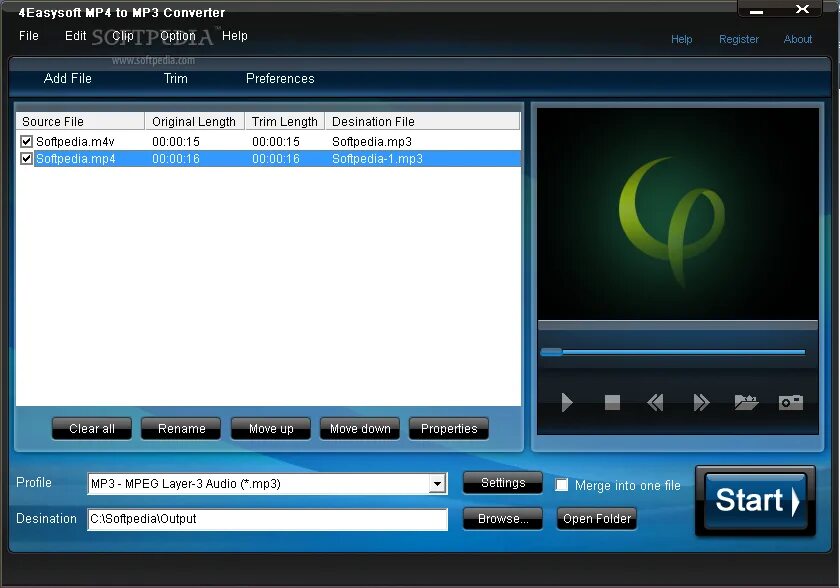Click the Move up button
This screenshot has height=588, width=840.
(x=271, y=428)
